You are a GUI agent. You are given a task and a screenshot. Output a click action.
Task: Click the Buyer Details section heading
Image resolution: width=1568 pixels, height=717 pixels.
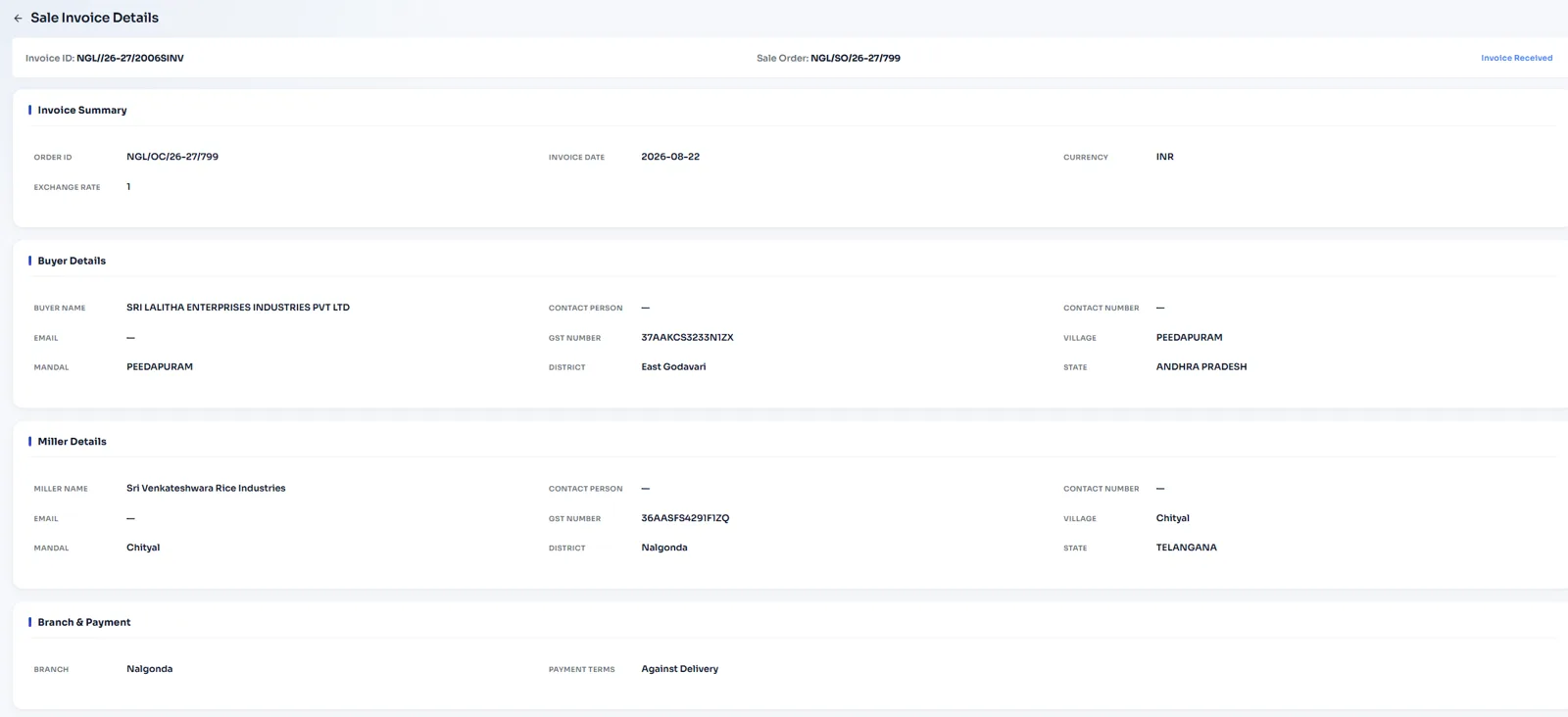pos(72,261)
